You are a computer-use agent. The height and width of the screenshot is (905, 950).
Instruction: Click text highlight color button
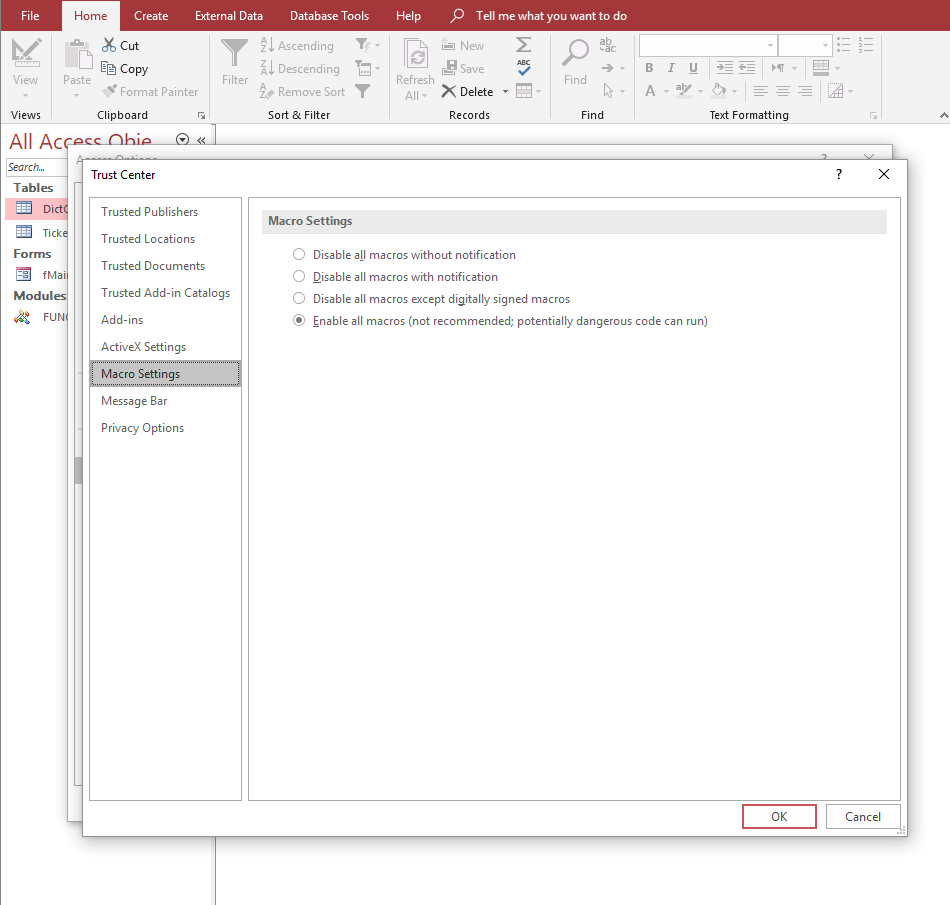coord(683,91)
